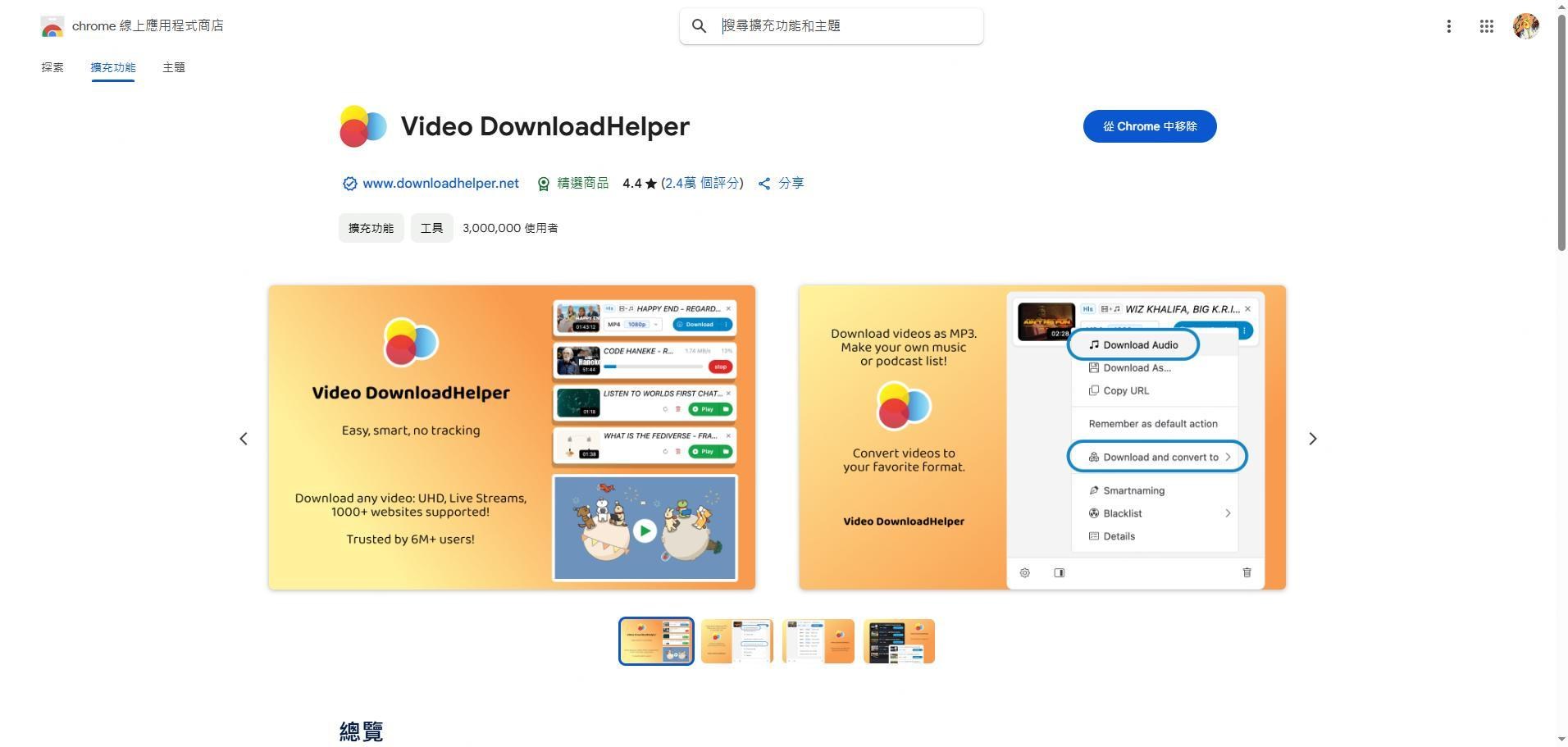Image resolution: width=1568 pixels, height=747 pixels.
Task: Click the 精選商品 featured badge
Action: (x=573, y=184)
